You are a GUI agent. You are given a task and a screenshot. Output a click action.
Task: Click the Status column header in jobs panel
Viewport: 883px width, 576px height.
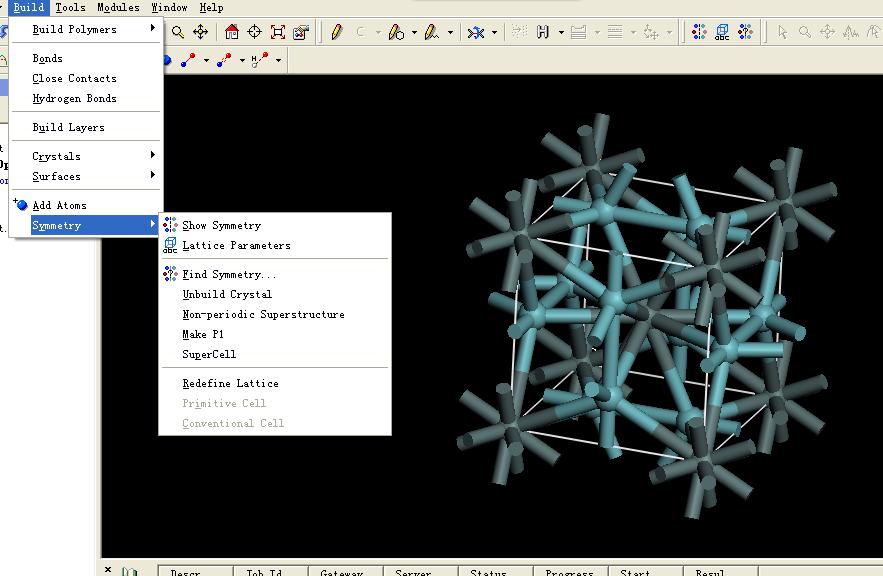[489, 572]
